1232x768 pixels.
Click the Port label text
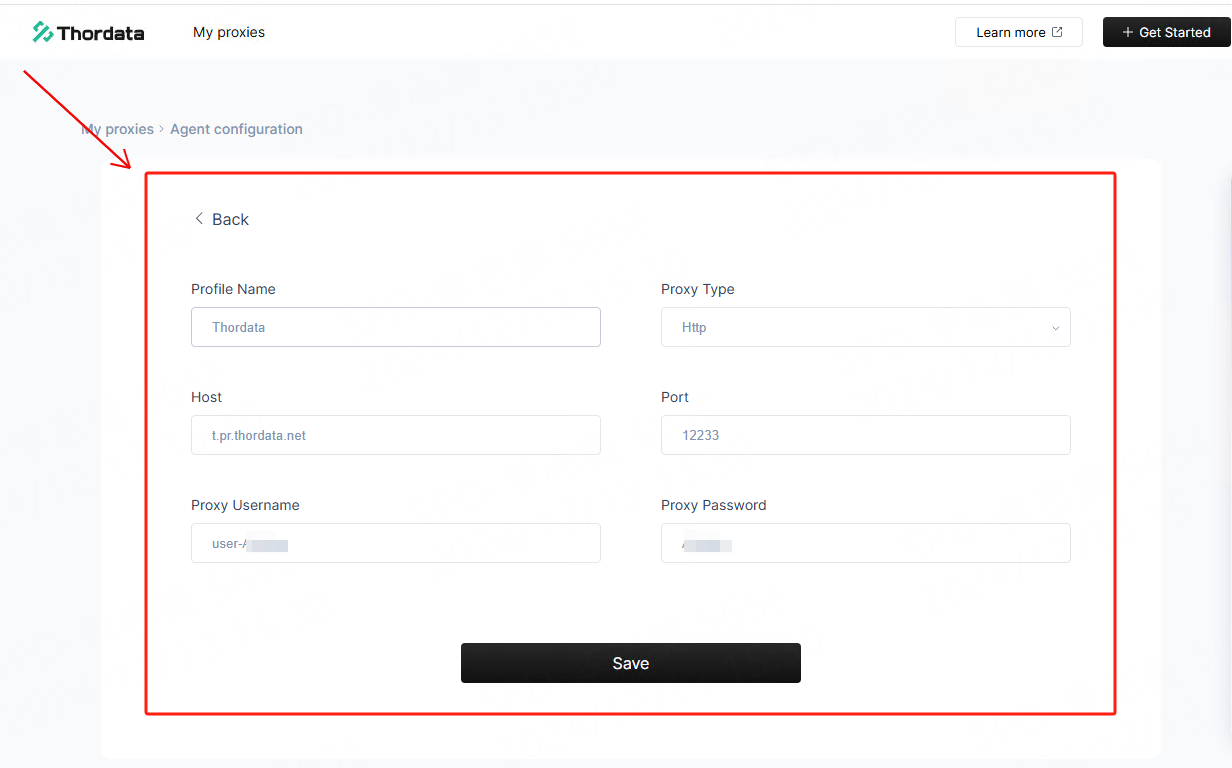[x=675, y=397]
